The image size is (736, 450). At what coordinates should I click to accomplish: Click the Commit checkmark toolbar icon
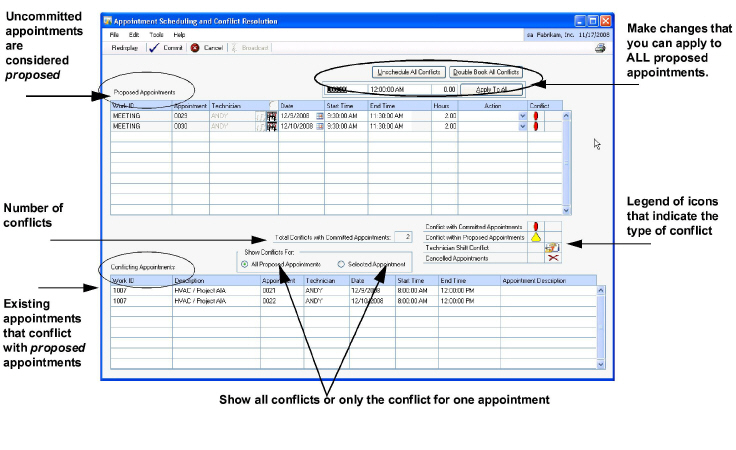pos(154,48)
